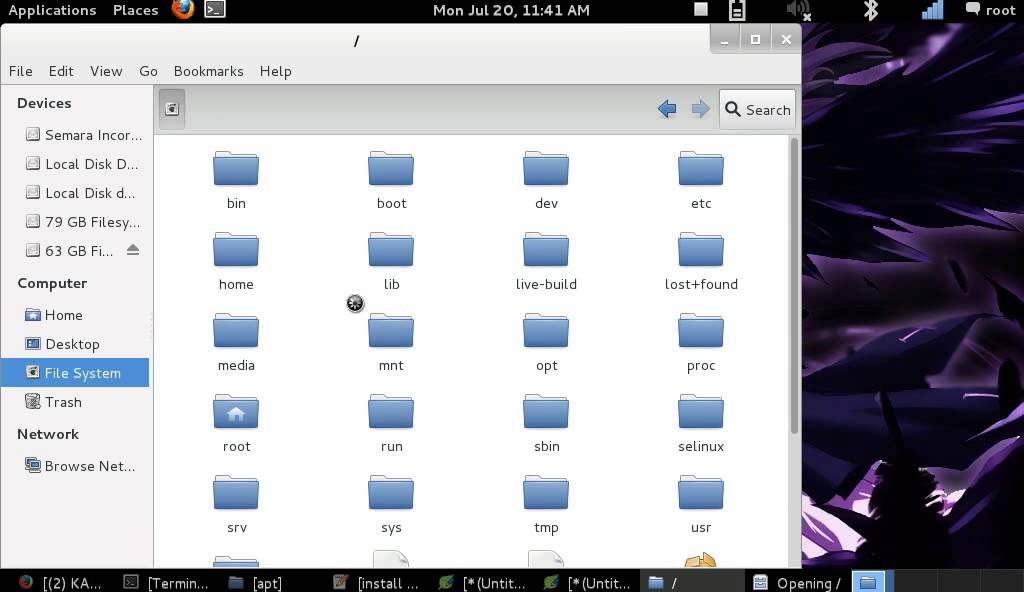Go to Desktop in sidebar
This screenshot has width=1024, height=592.
coord(62,344)
